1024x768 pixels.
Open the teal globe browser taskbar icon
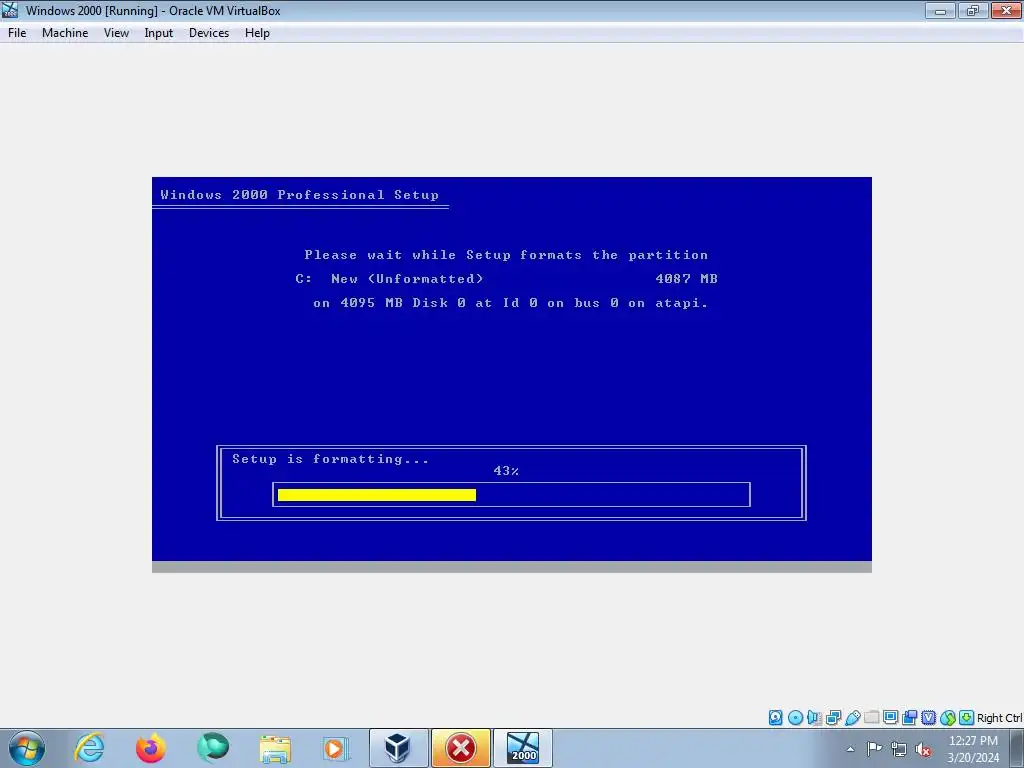(213, 748)
